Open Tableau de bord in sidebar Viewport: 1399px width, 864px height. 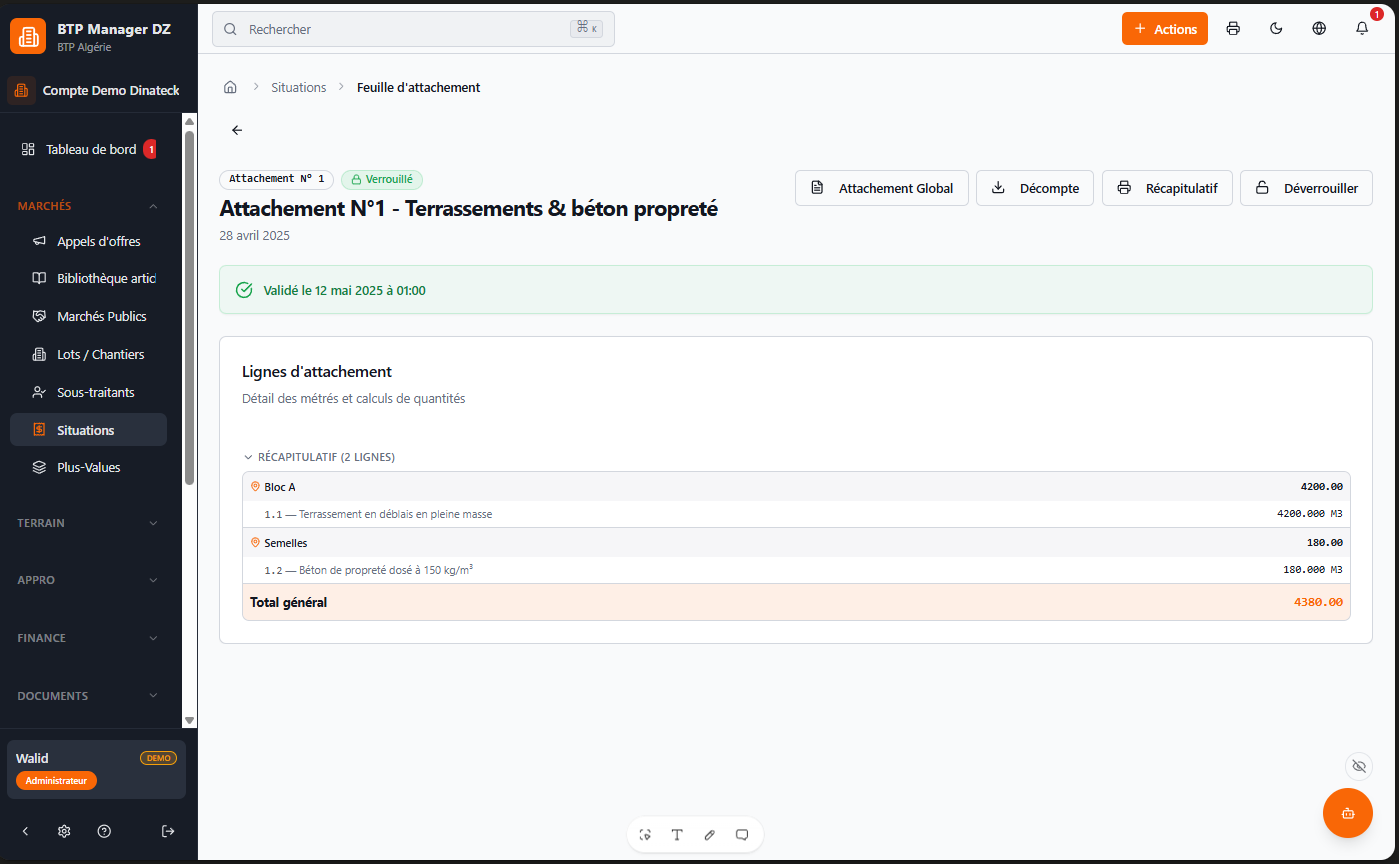pos(88,149)
